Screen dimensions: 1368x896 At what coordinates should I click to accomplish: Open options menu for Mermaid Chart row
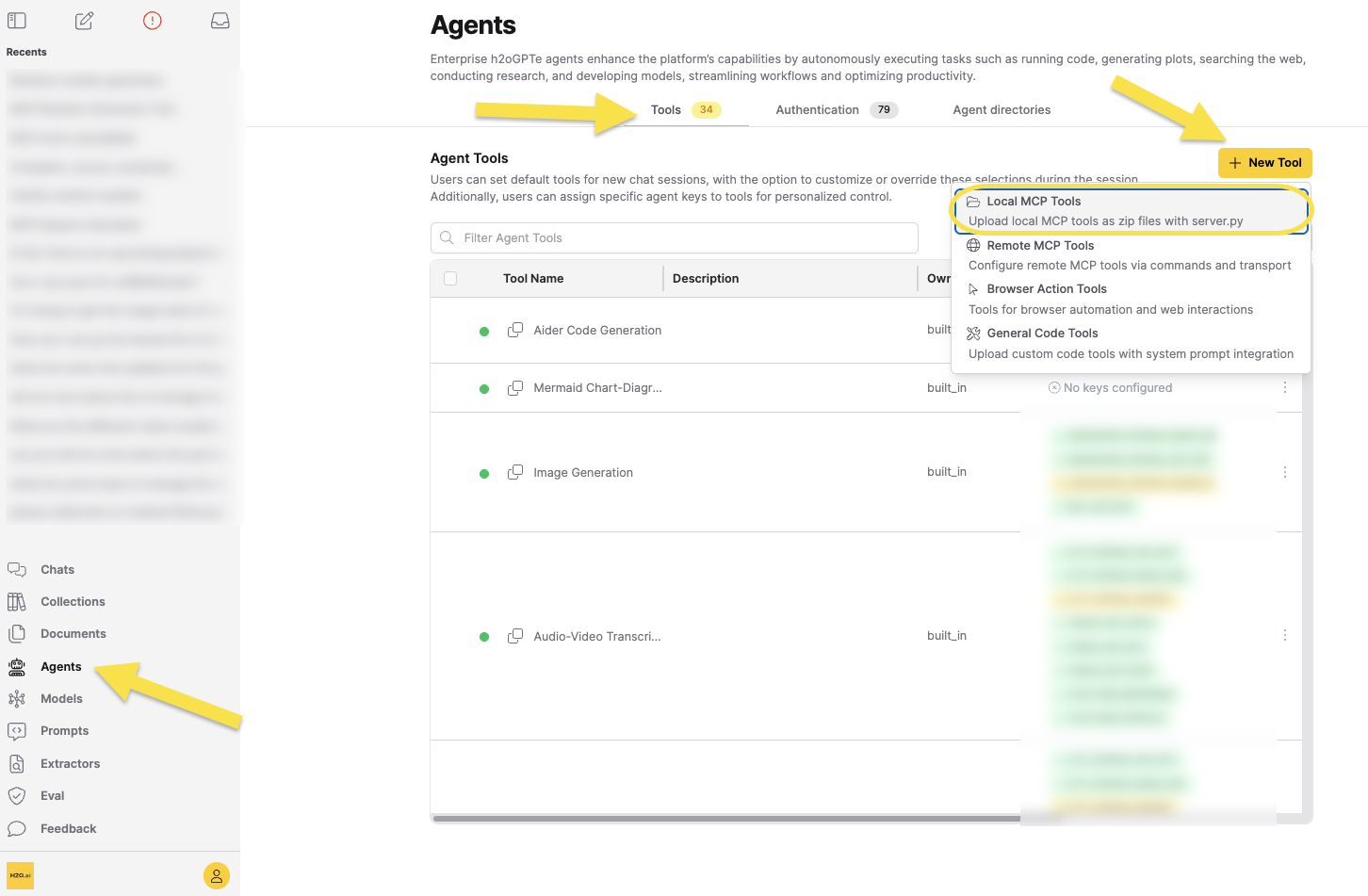tap(1284, 388)
